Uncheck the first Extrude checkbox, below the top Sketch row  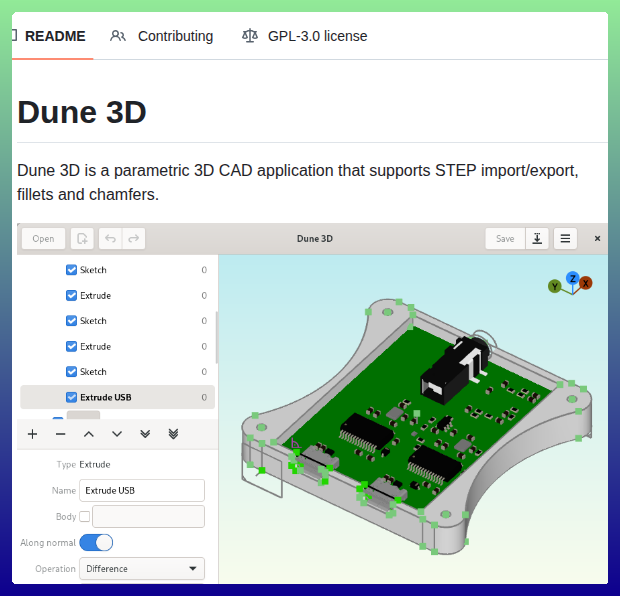click(x=71, y=295)
